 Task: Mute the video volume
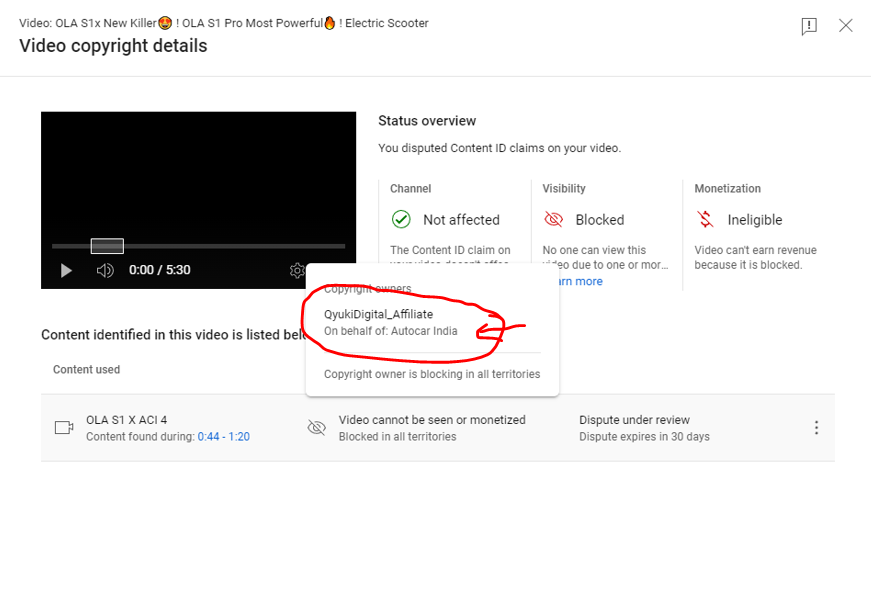[105, 271]
